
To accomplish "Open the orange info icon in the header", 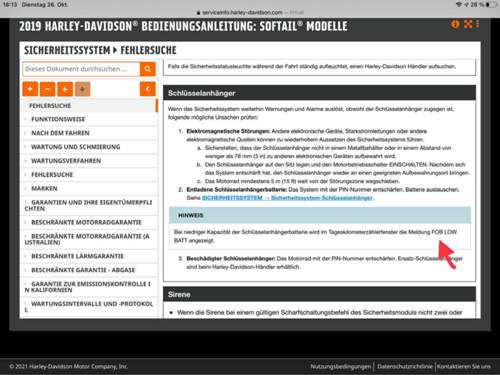I will [455, 24].
